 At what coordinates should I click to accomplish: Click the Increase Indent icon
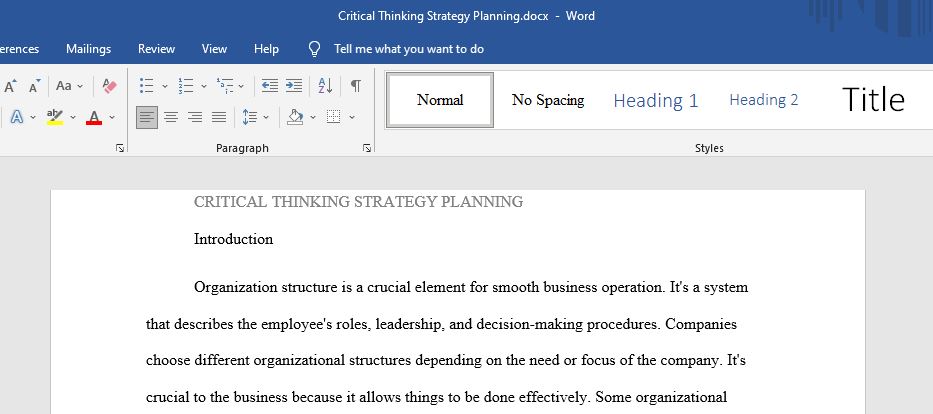(293, 86)
